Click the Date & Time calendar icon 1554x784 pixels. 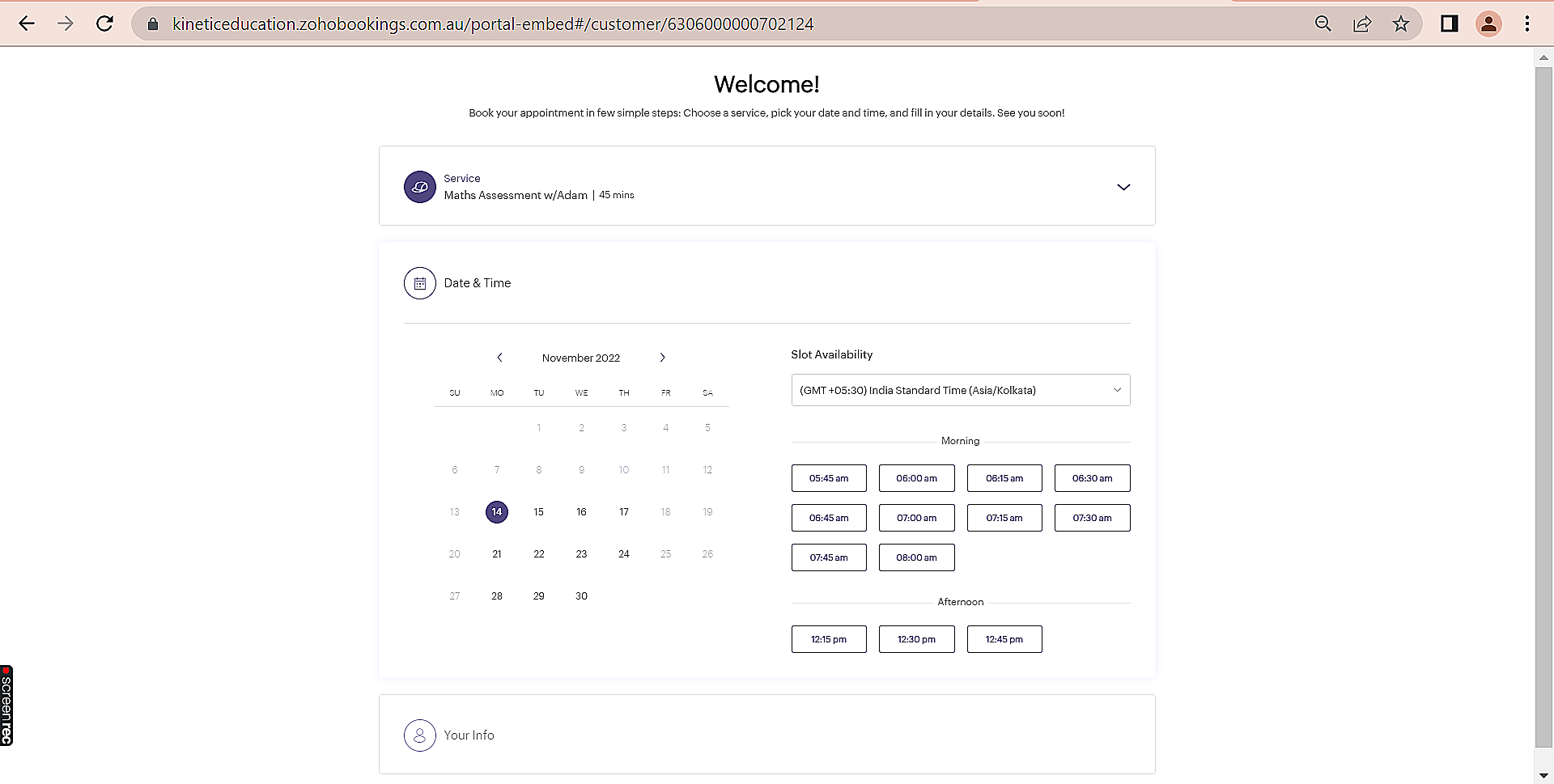pos(419,283)
